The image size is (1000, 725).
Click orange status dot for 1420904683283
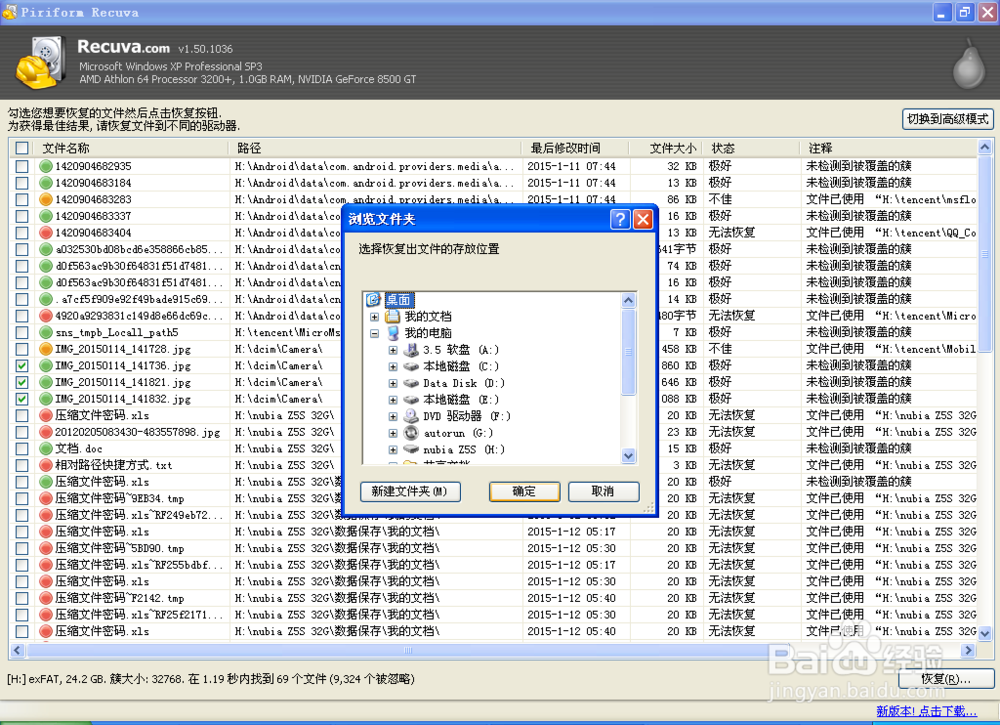(x=46, y=200)
